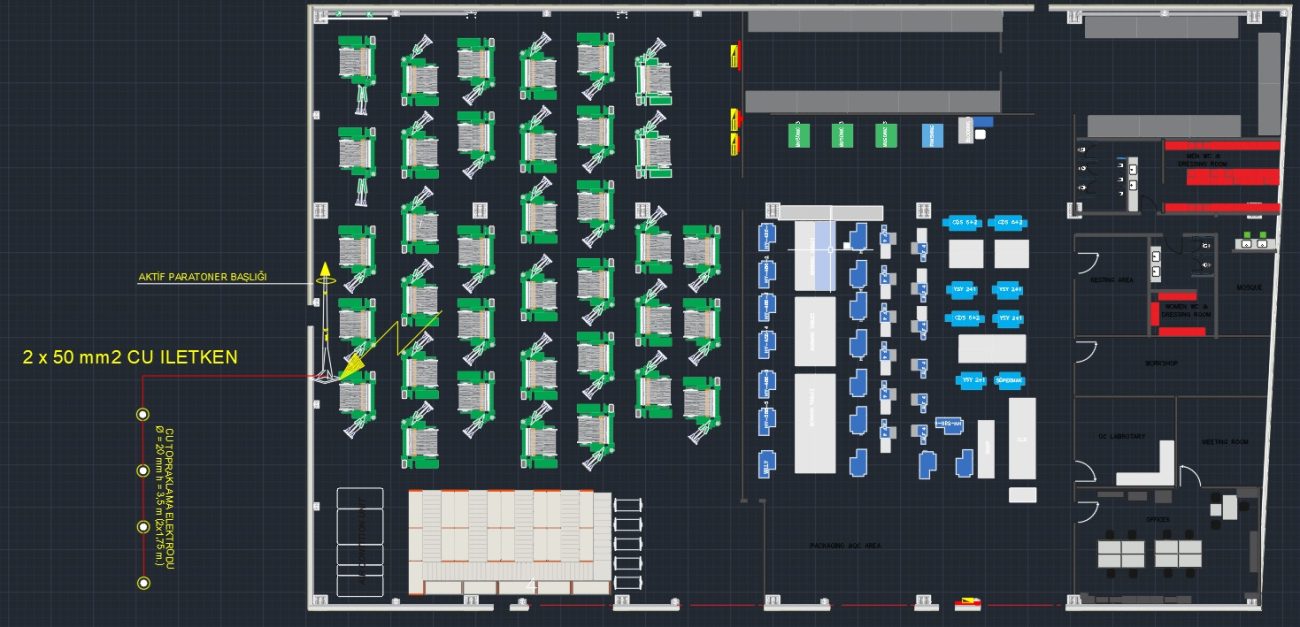Viewport: 1300px width, 627px height.
Task: Select the red-yellow panel on bottom wall
Action: [968, 603]
